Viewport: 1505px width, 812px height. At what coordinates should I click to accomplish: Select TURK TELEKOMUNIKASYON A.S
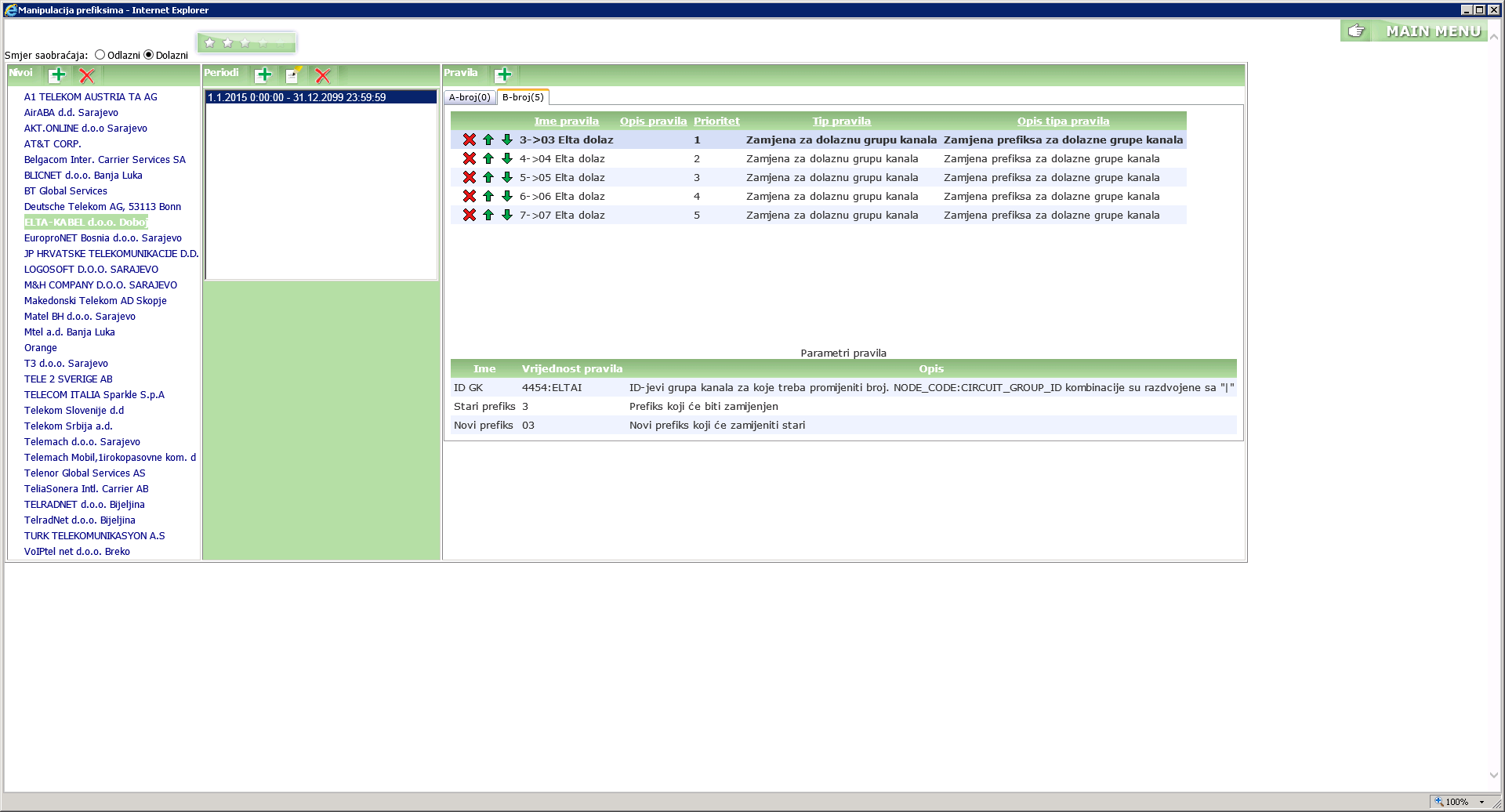94,536
